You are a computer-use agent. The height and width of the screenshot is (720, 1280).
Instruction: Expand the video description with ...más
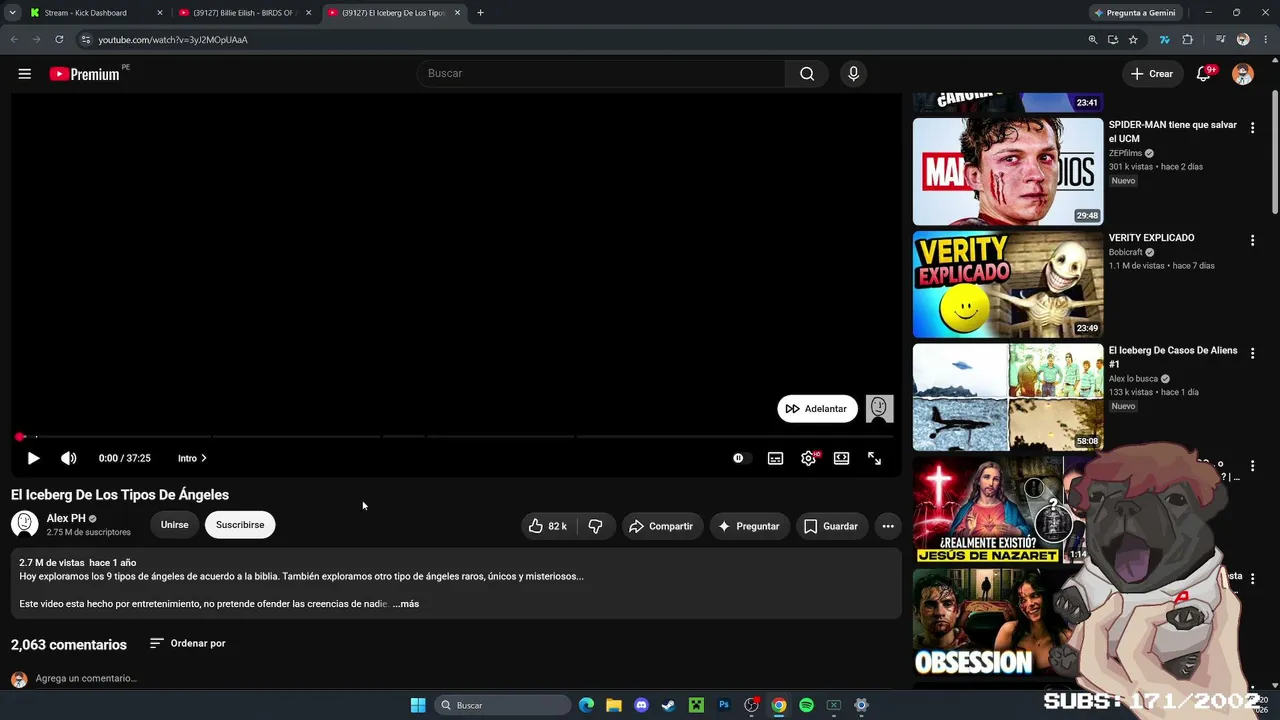point(406,604)
